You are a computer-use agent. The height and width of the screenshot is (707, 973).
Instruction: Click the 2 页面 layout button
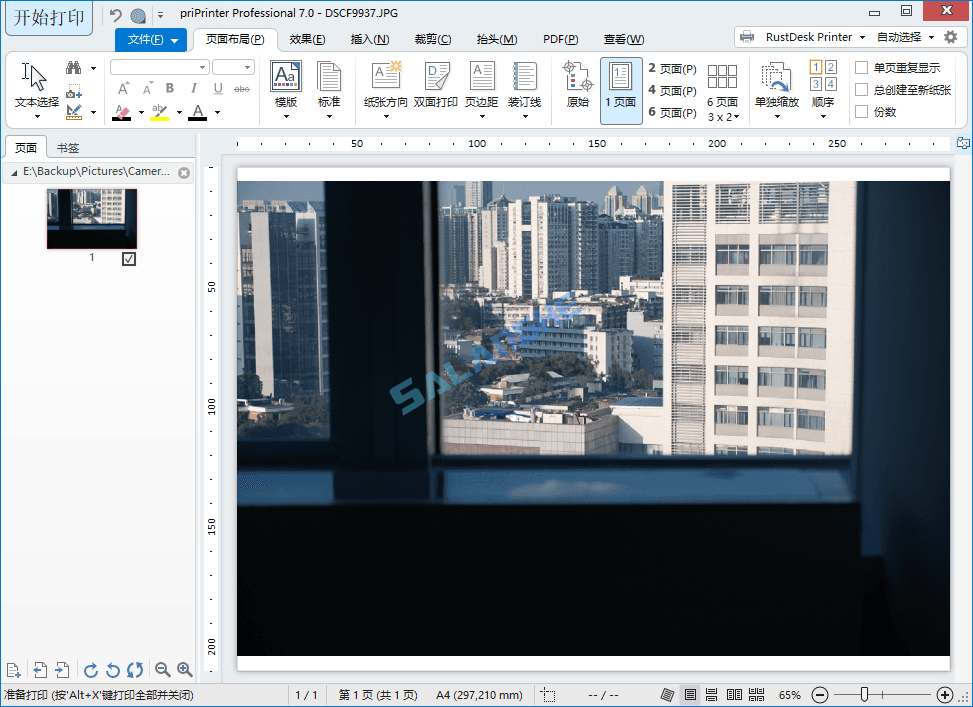point(670,68)
